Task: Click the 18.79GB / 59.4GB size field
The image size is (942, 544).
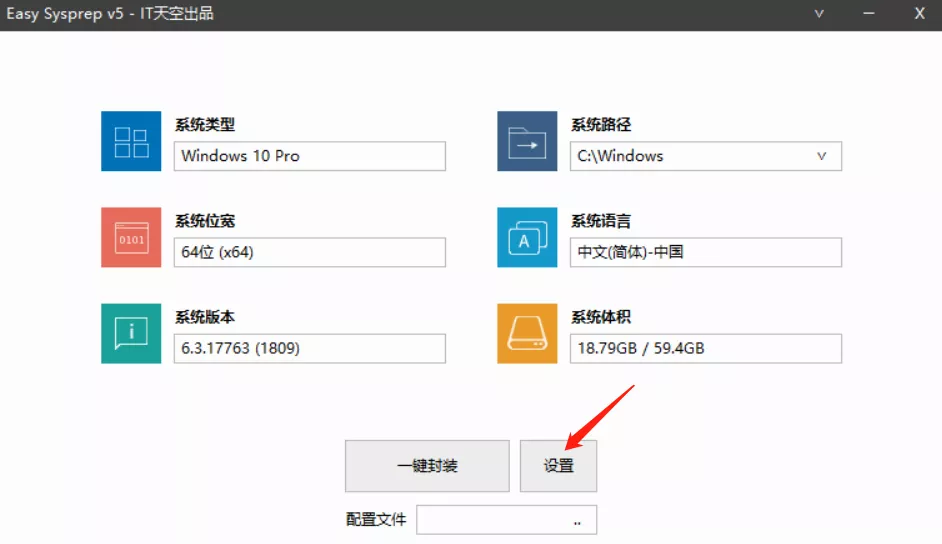Action: pyautogui.click(x=705, y=348)
